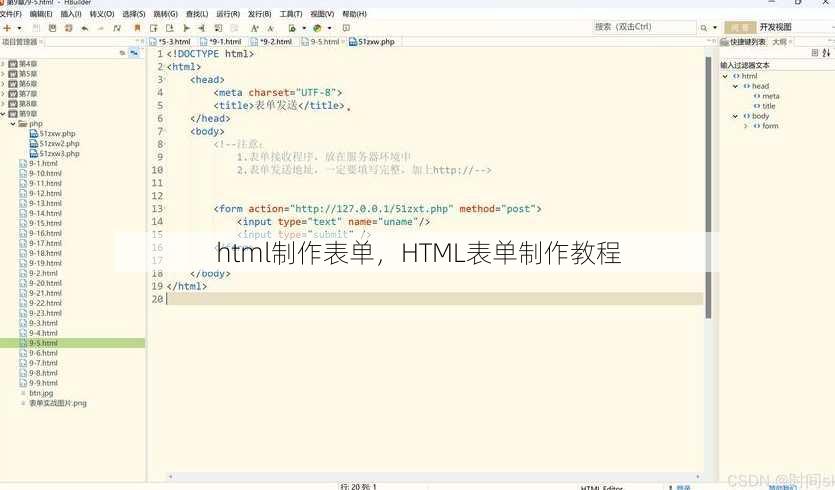
Task: Click the form action URL on line 13
Action: tap(372, 209)
